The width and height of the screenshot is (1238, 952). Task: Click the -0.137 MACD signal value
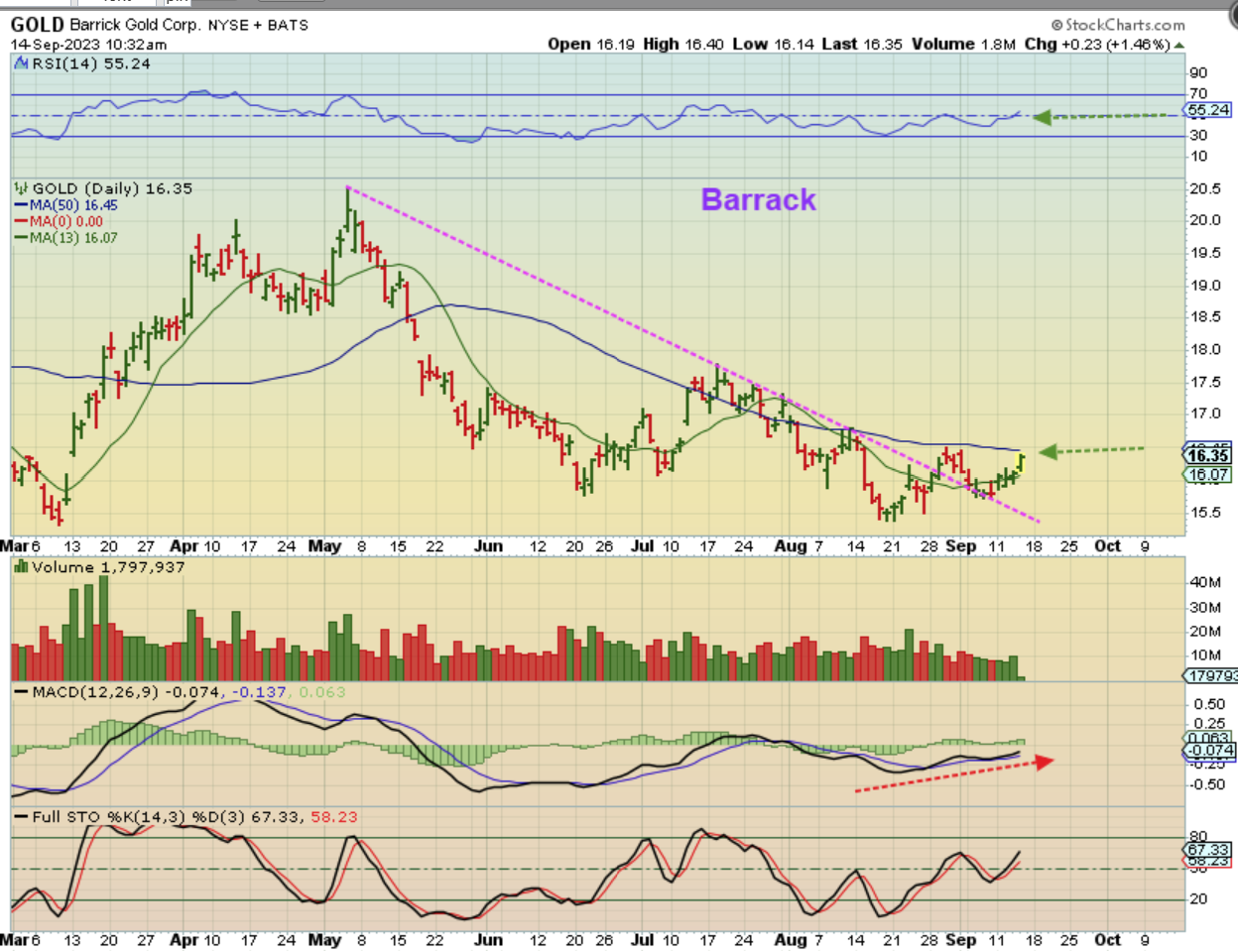click(259, 692)
